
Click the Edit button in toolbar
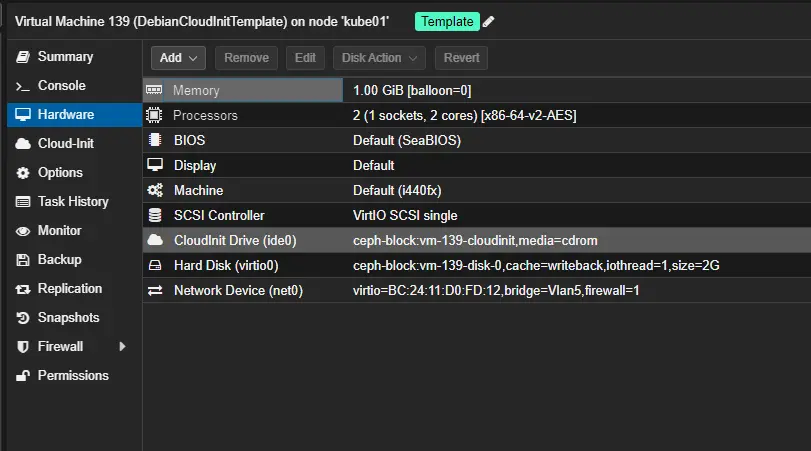coord(305,58)
